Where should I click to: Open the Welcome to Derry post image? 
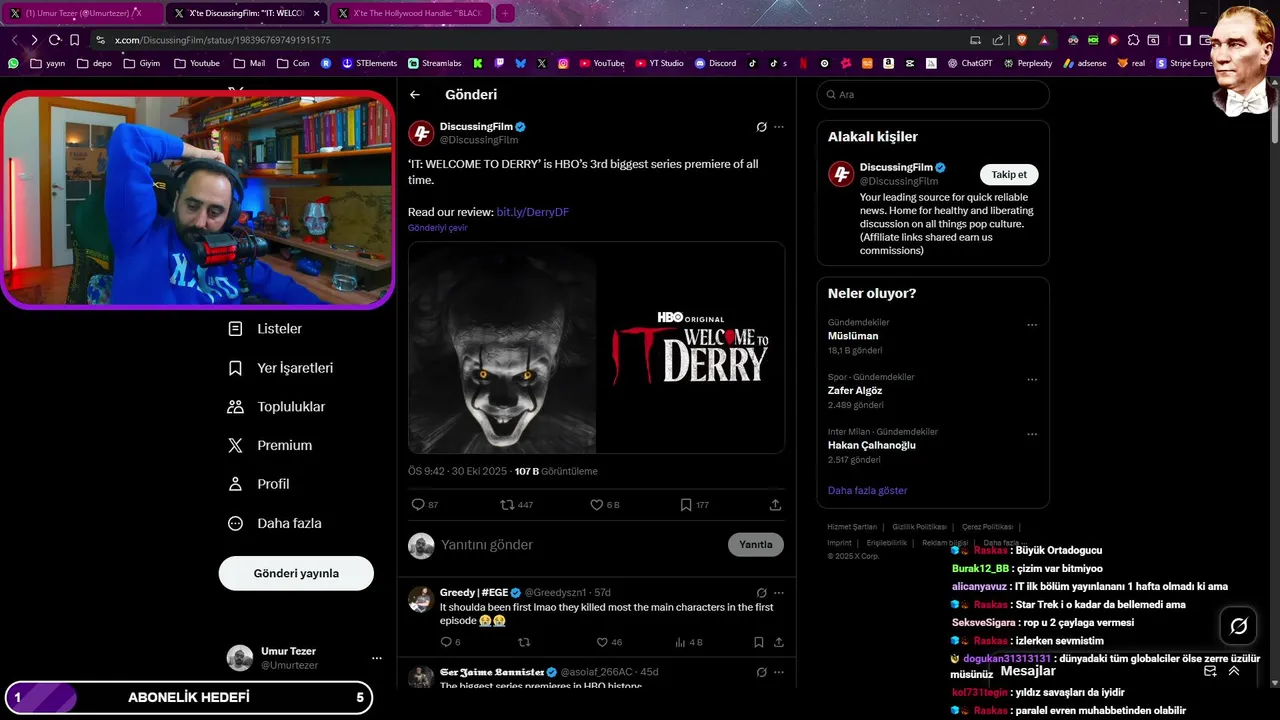click(x=596, y=348)
